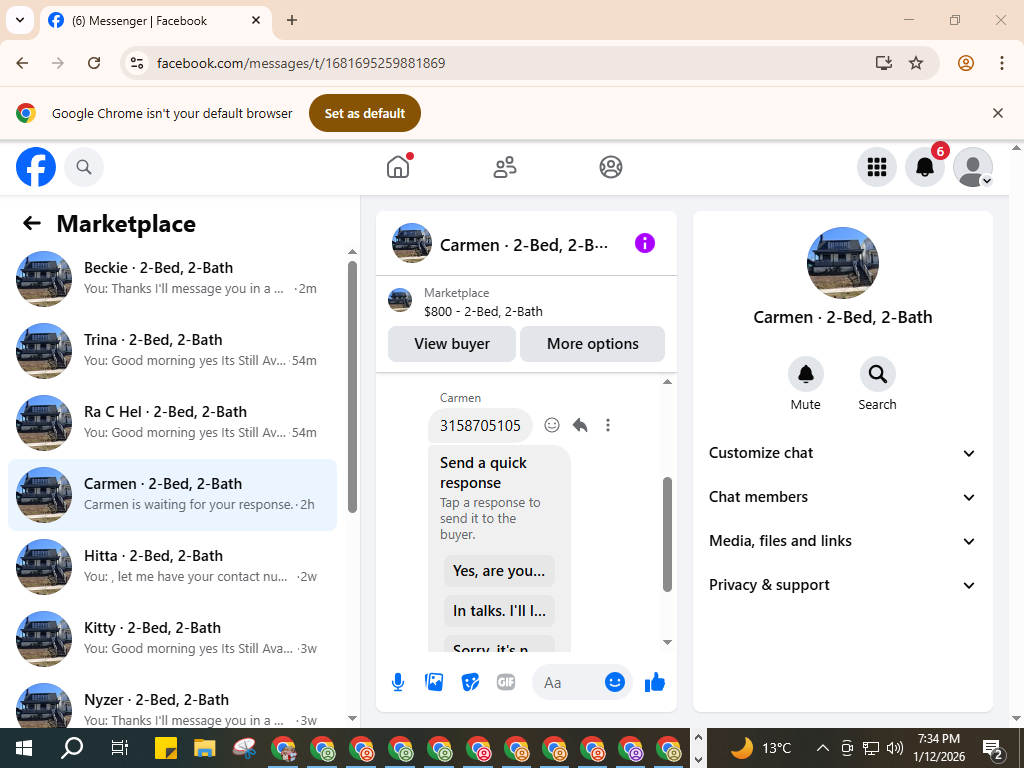Select the Carmen · 2-Bed, 2-Bath conversation

[172, 494]
